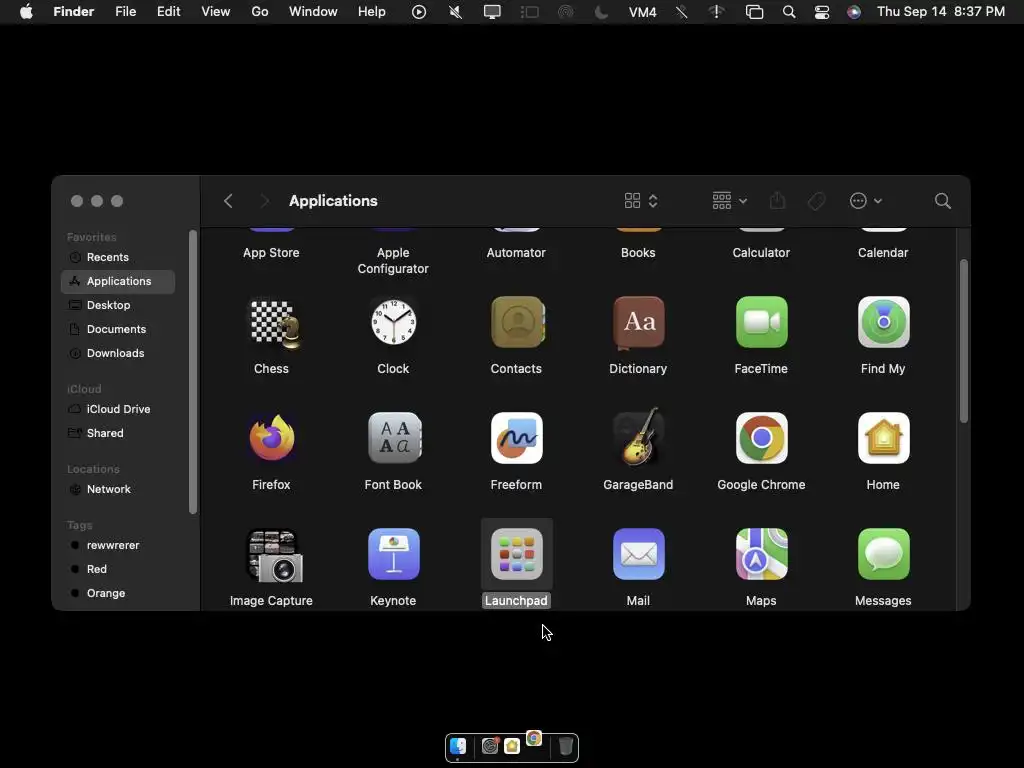1024x768 pixels.
Task: Open search in the Finder toolbar
Action: tap(942, 201)
